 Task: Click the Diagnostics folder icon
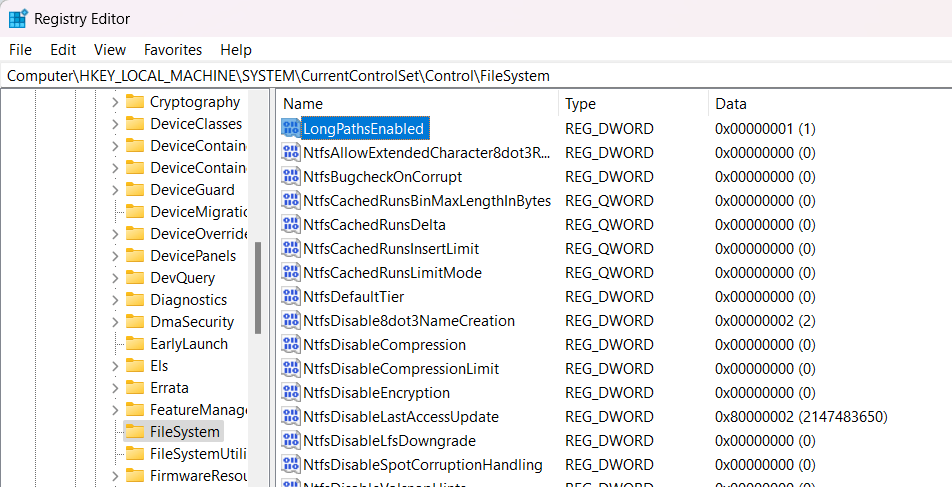[x=134, y=300]
